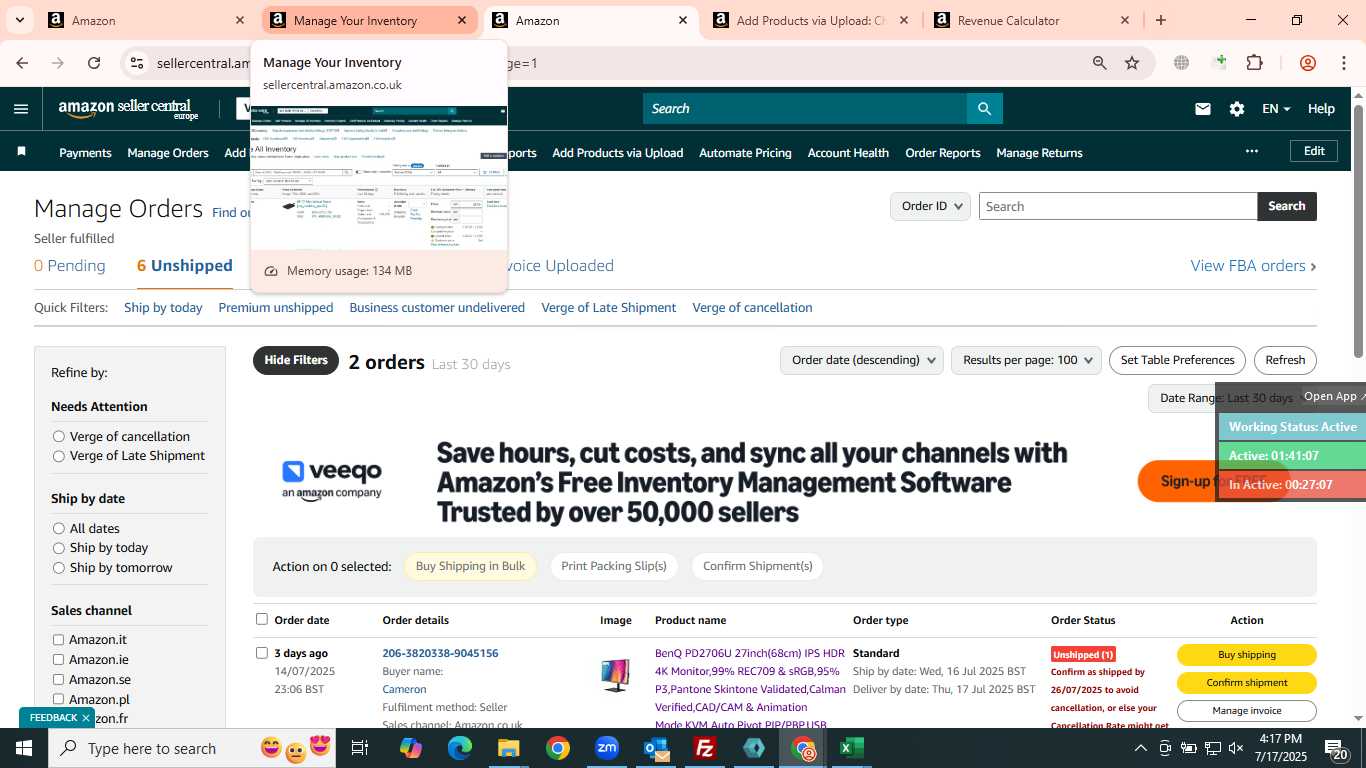Open the EN language dropdown
This screenshot has height=768, width=1366.
tap(1276, 109)
